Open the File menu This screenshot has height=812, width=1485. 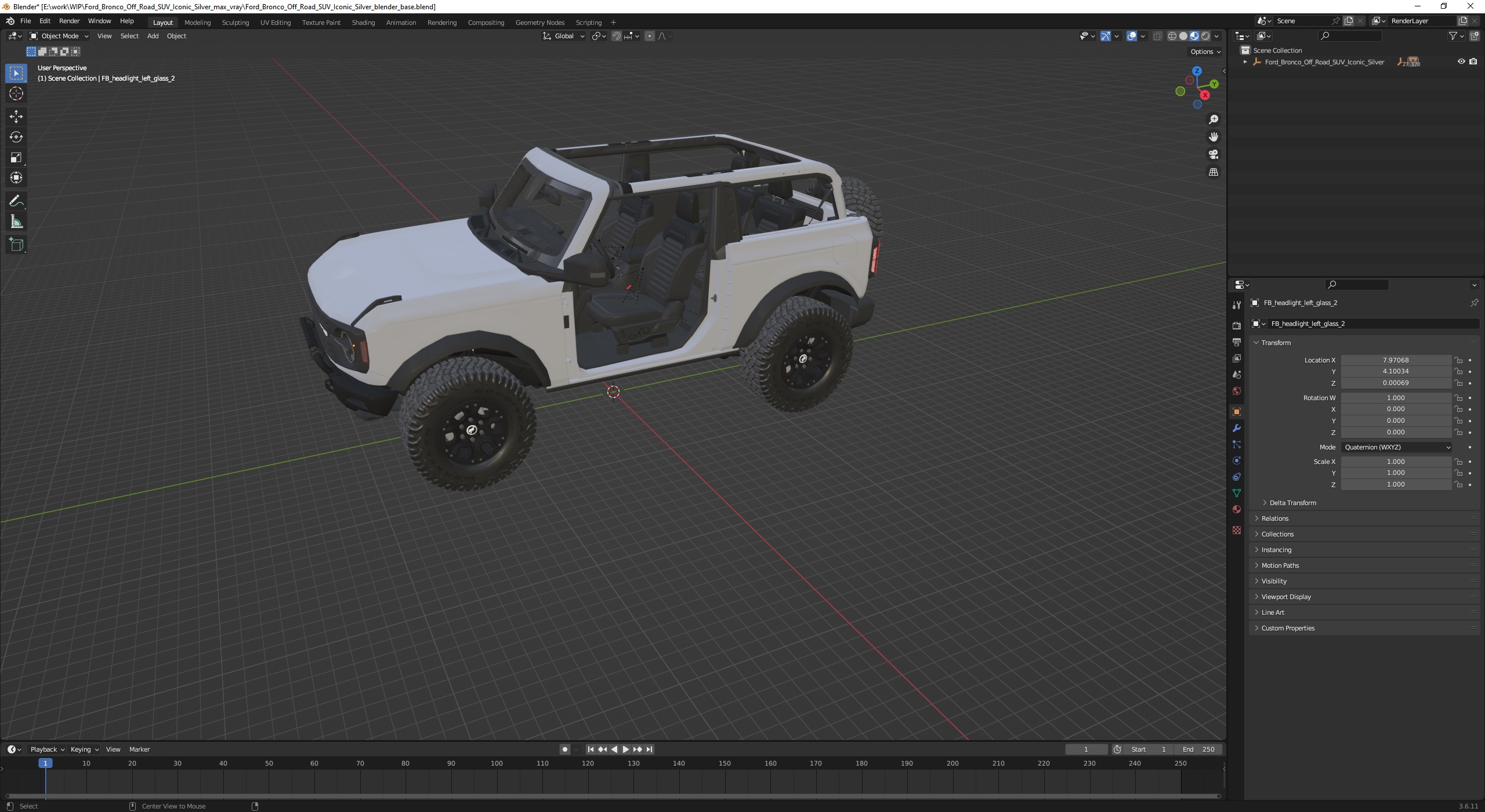click(x=26, y=21)
